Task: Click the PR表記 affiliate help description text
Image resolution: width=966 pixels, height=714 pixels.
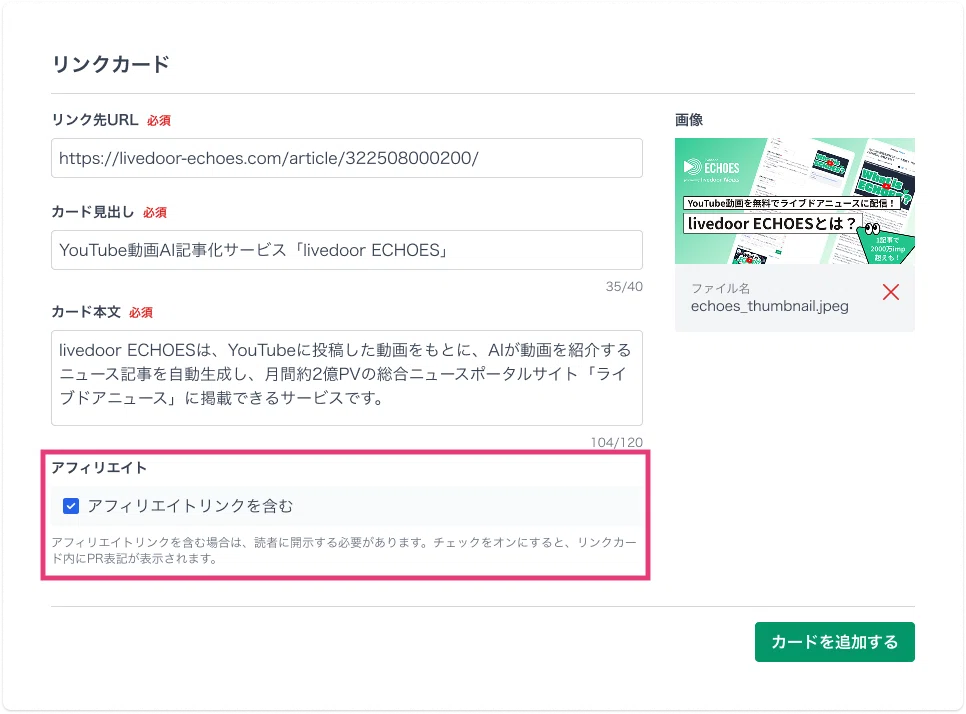Action: (344, 551)
